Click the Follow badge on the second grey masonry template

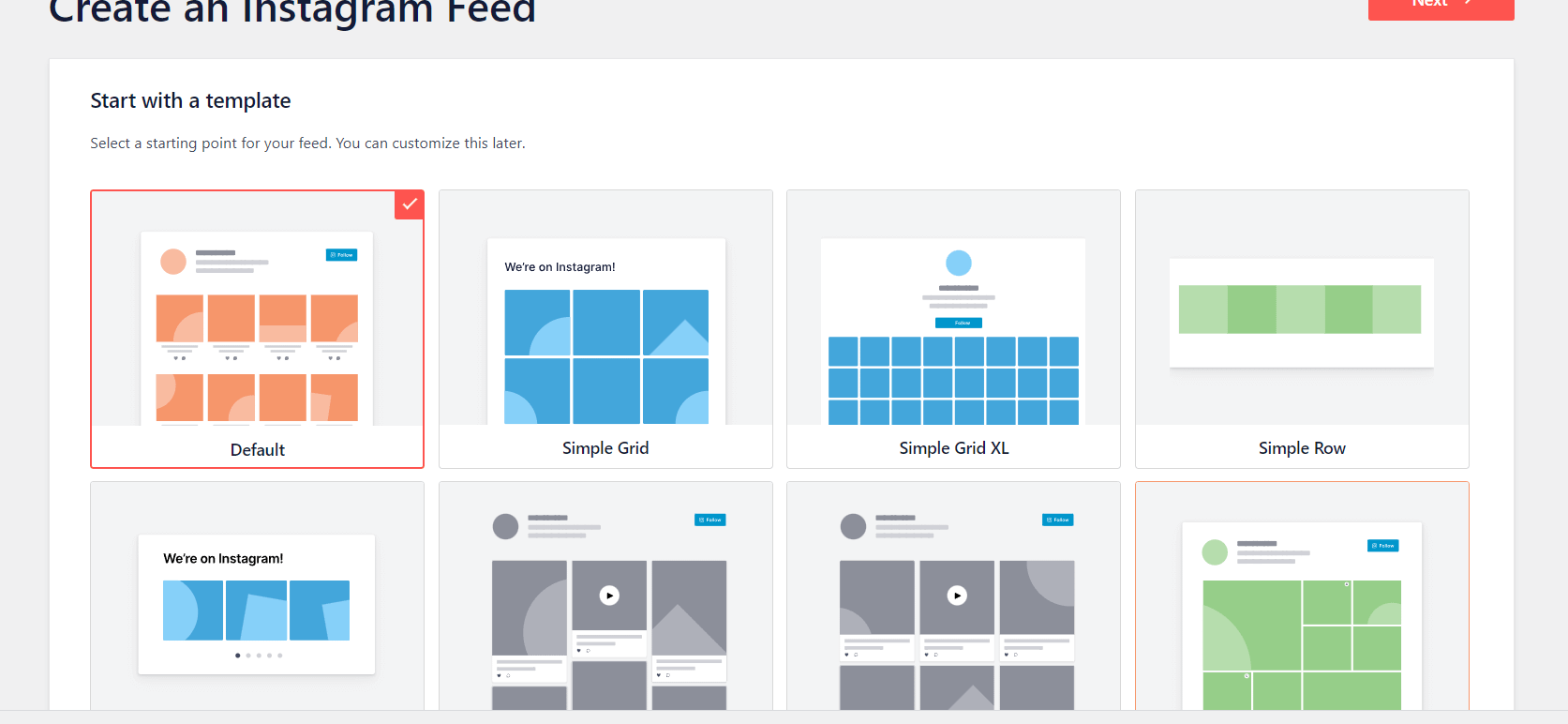click(x=1057, y=520)
